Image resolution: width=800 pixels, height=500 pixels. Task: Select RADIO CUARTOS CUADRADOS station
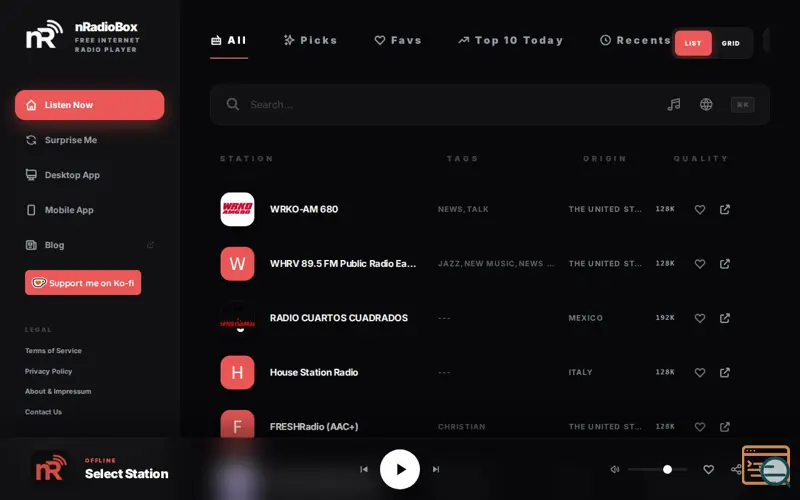(x=339, y=318)
